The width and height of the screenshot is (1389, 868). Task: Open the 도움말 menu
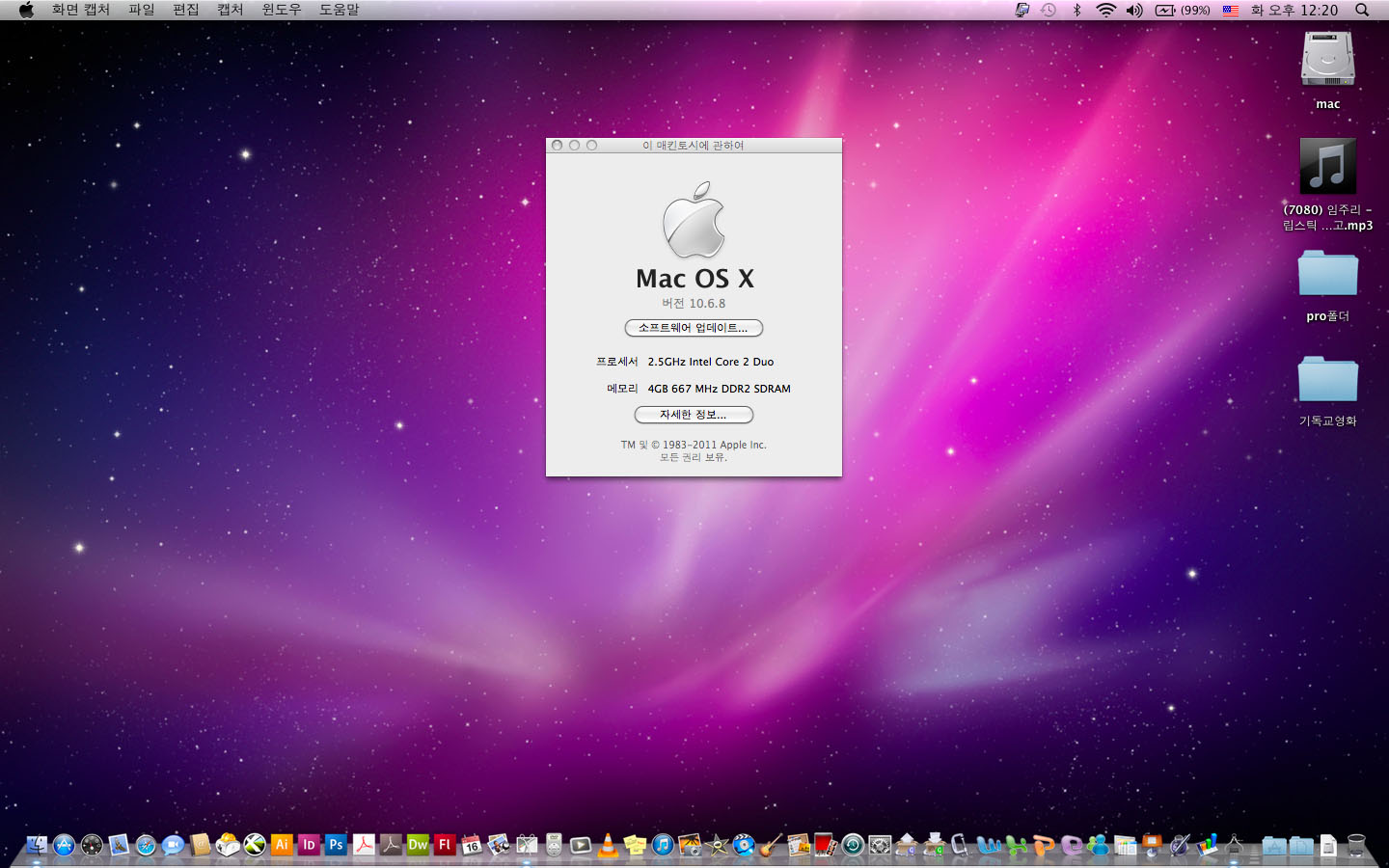pos(339,10)
